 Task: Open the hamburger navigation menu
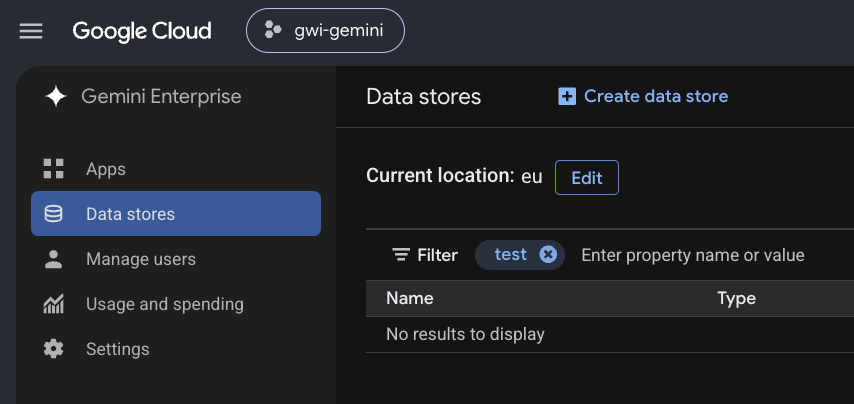tap(31, 31)
